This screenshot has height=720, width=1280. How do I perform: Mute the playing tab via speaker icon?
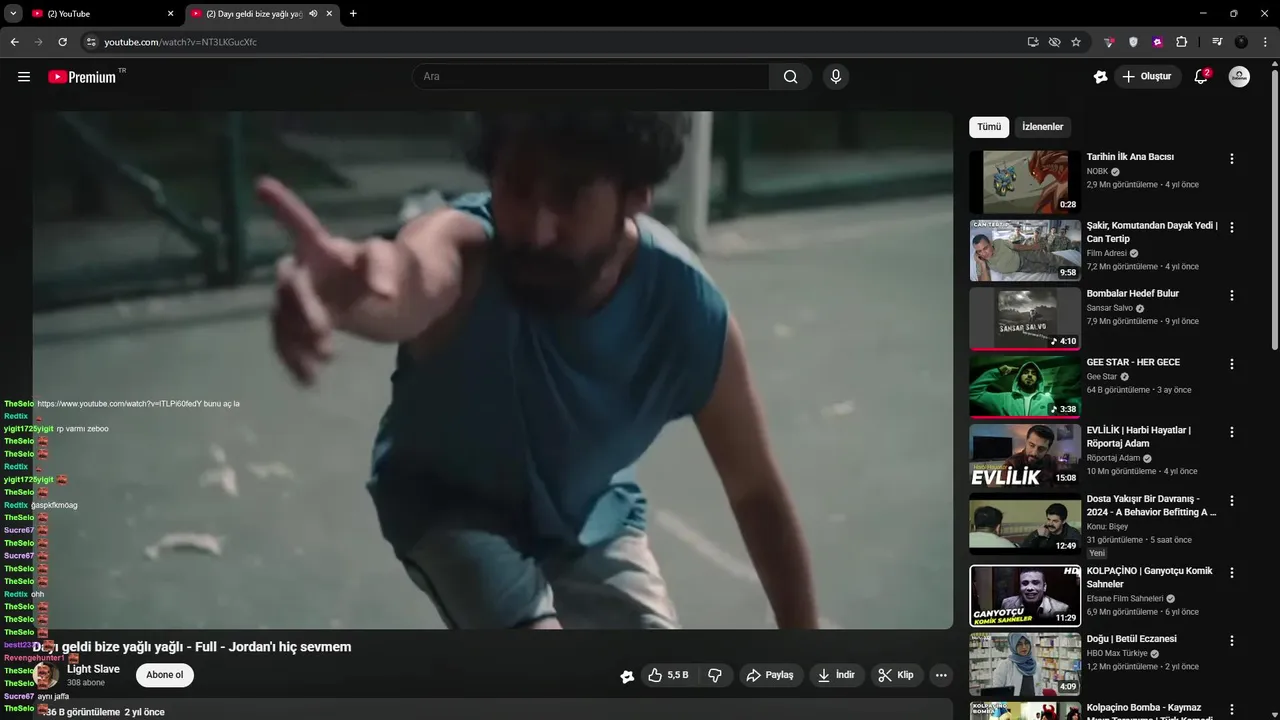313,14
